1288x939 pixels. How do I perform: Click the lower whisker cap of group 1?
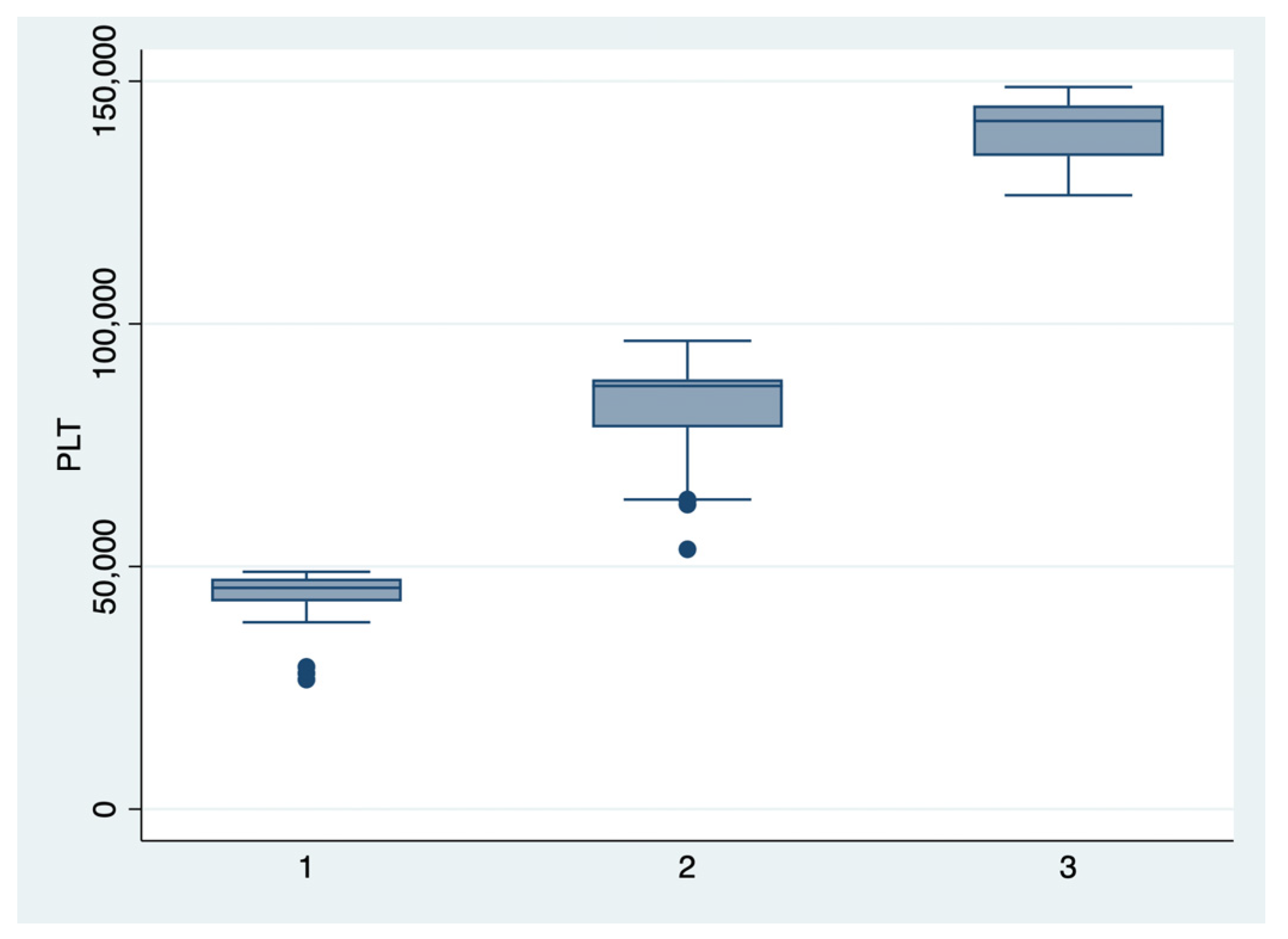(306, 622)
